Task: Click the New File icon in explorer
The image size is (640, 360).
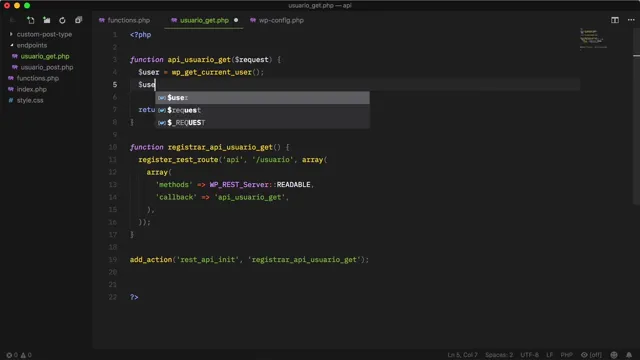Action: (31, 20)
